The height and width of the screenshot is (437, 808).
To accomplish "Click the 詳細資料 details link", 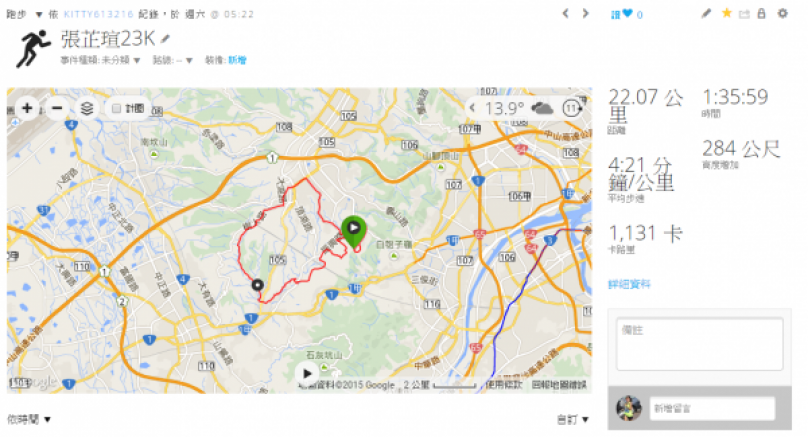I will pos(629,284).
